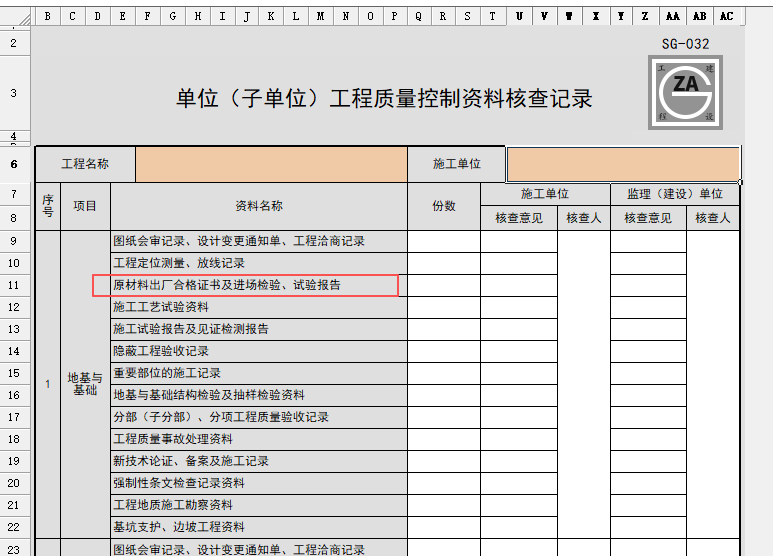This screenshot has height=556, width=773.
Task: Select column header U
Action: pos(519,16)
